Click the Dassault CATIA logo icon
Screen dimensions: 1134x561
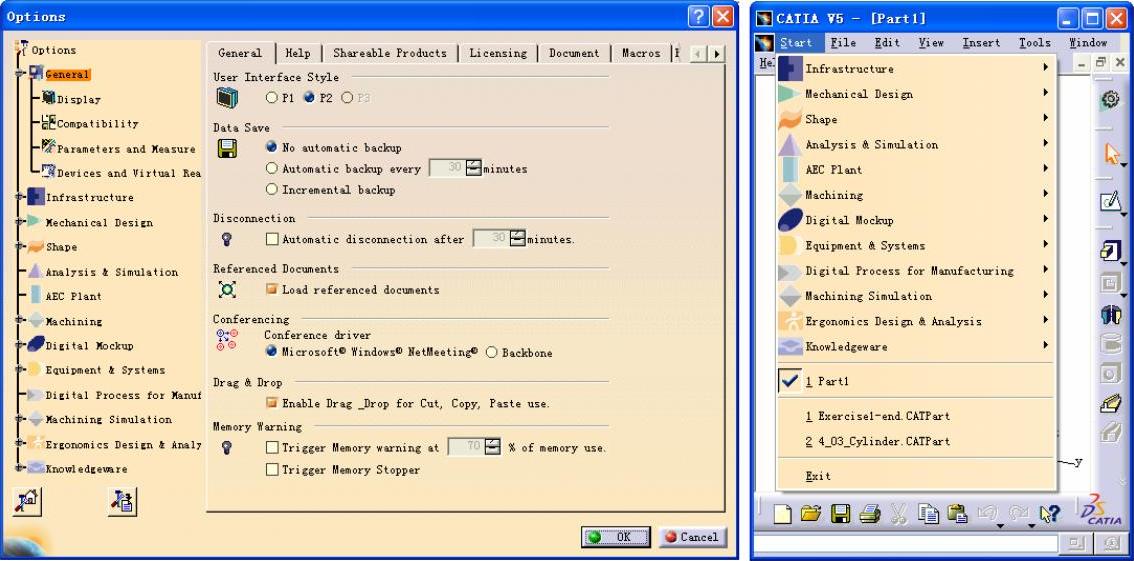click(1099, 512)
